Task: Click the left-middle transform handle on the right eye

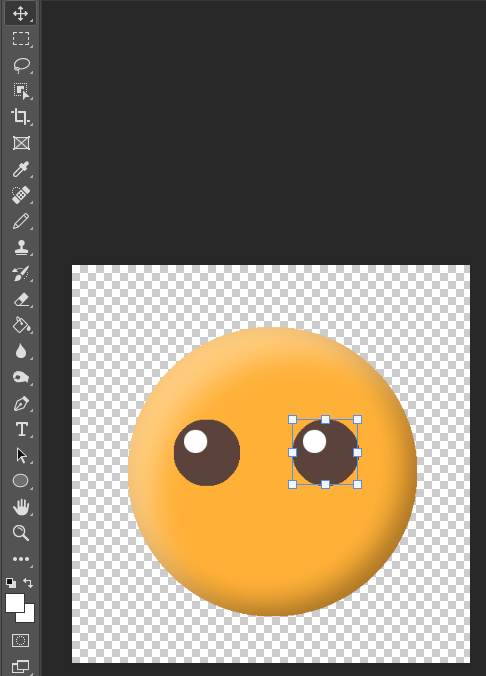Action: coord(292,452)
